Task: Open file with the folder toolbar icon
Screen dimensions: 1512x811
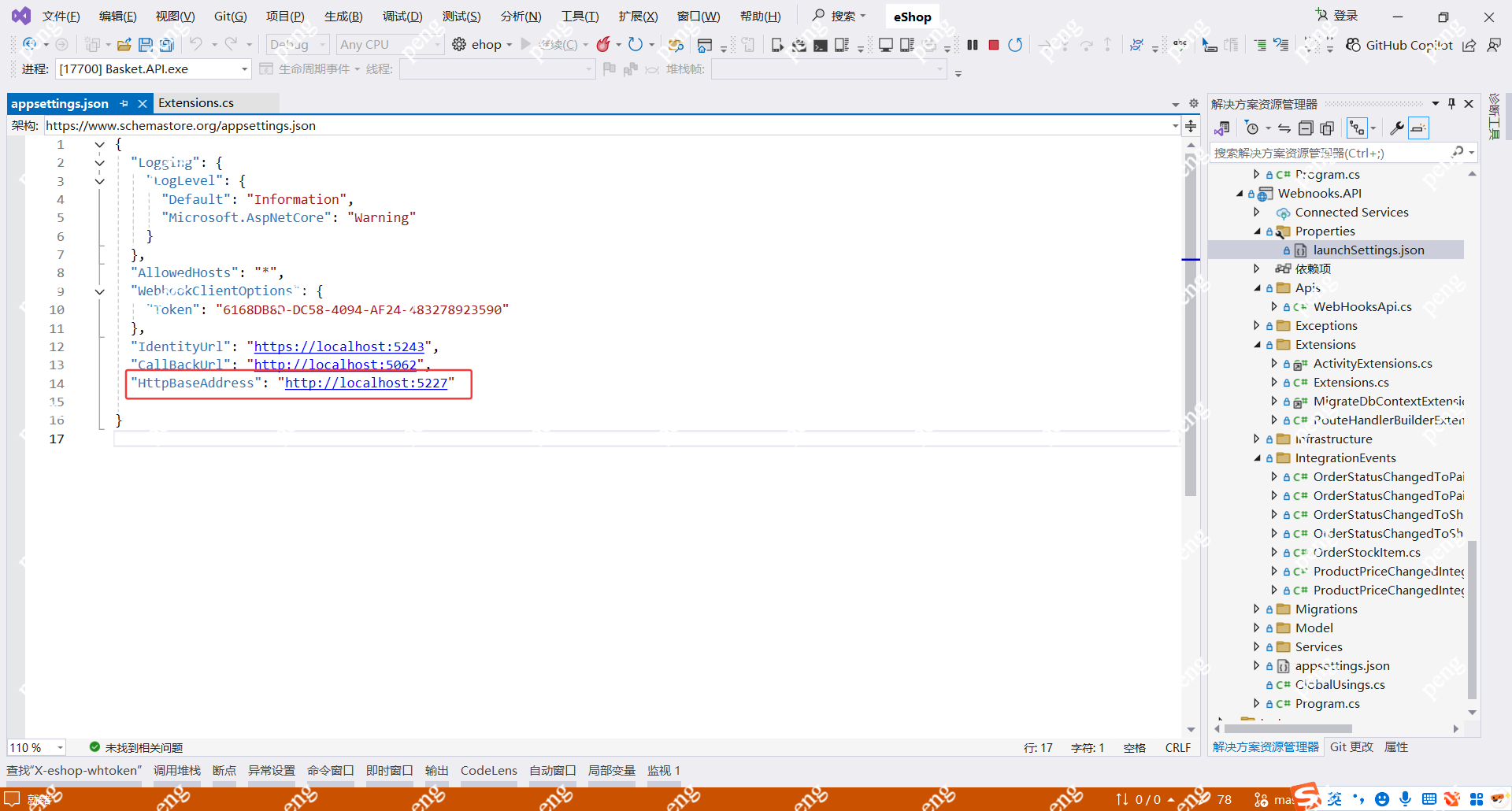Action: (124, 45)
